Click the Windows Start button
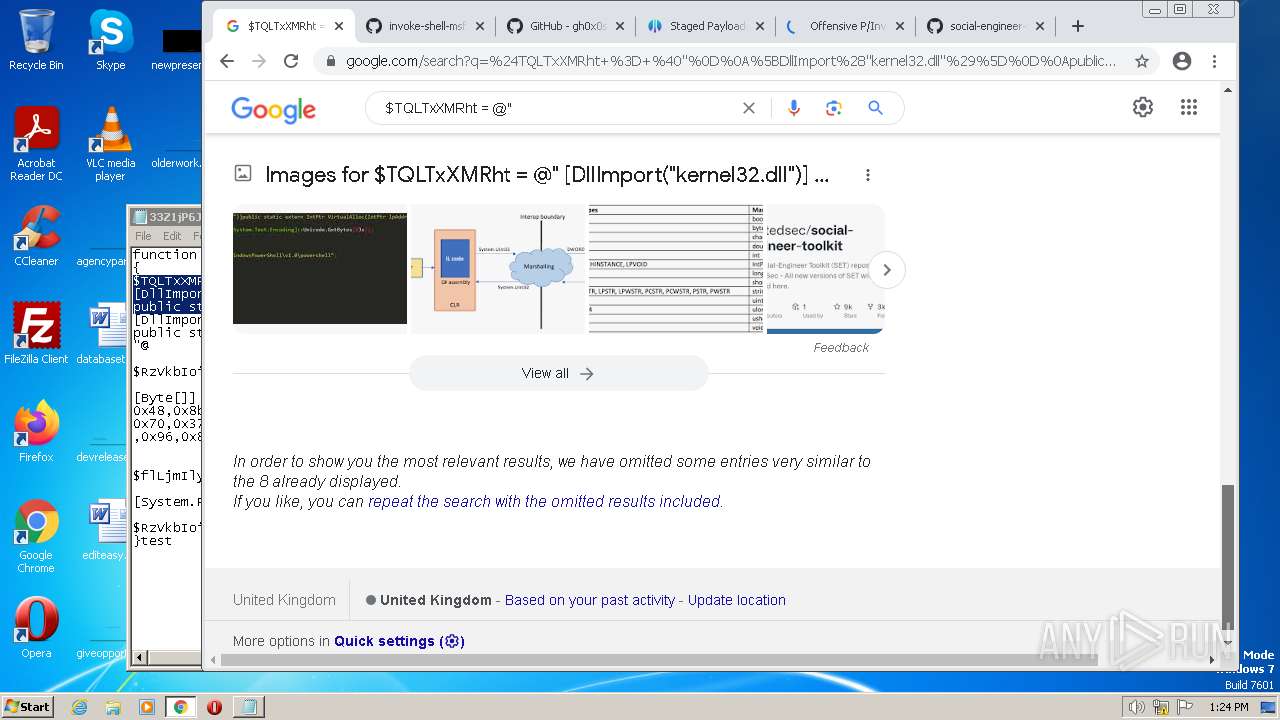1280x720 pixels. click(x=27, y=707)
